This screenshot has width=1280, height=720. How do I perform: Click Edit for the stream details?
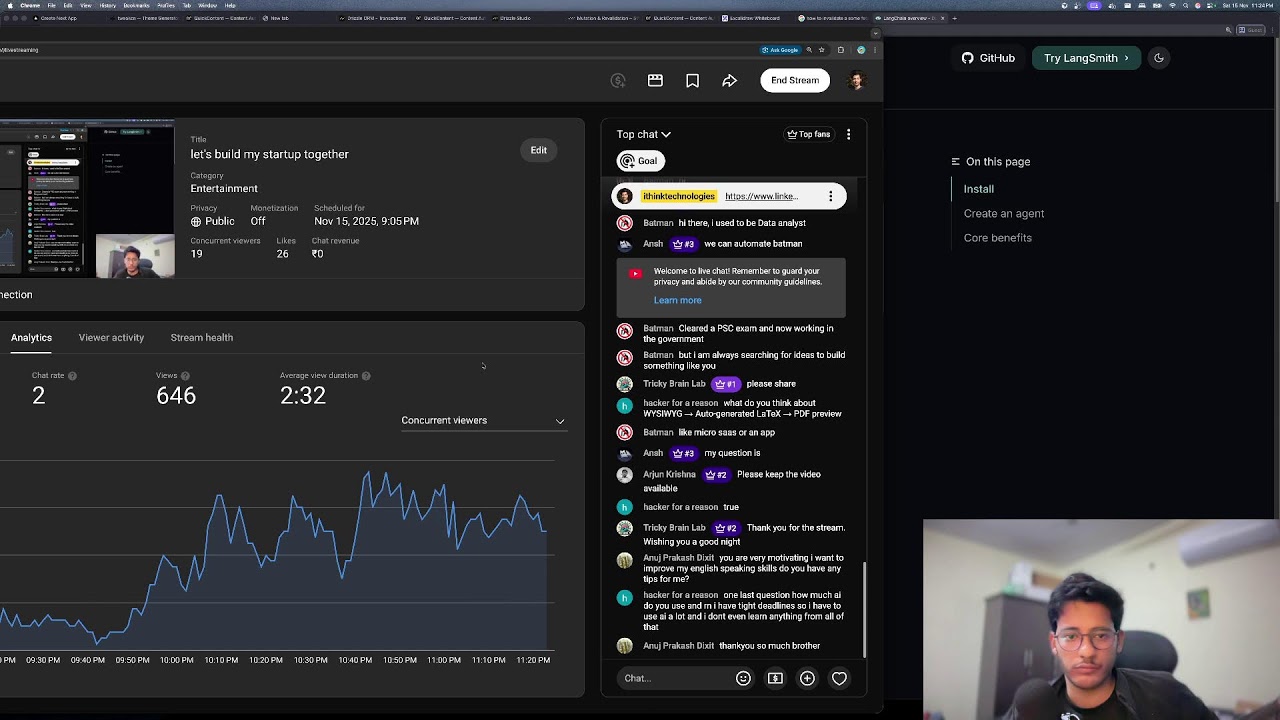539,150
